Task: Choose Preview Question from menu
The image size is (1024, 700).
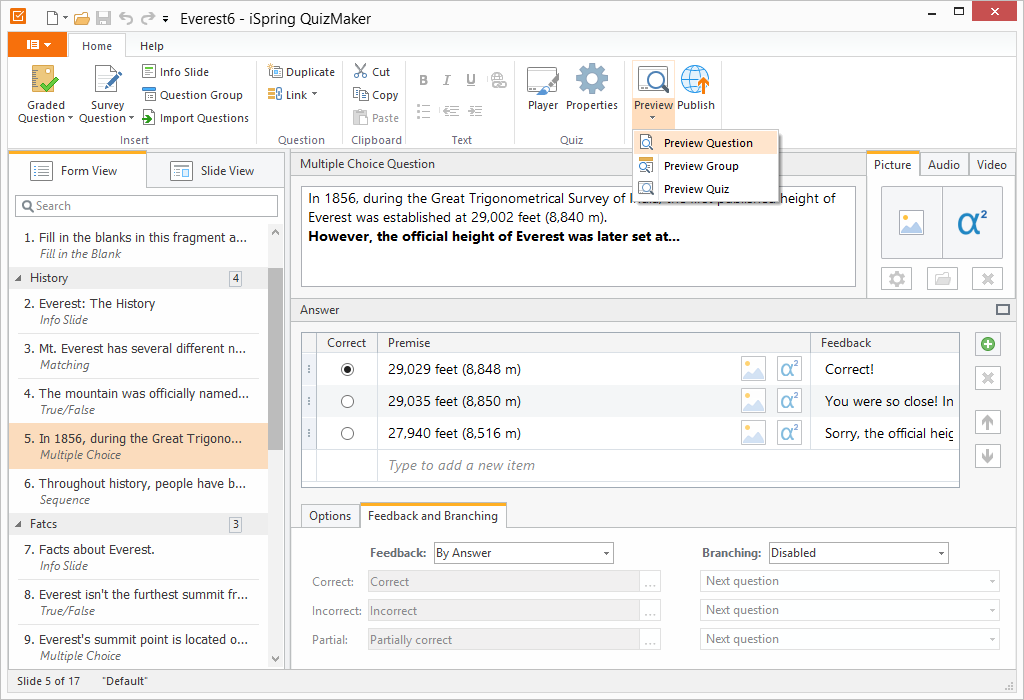Action: click(x=706, y=143)
